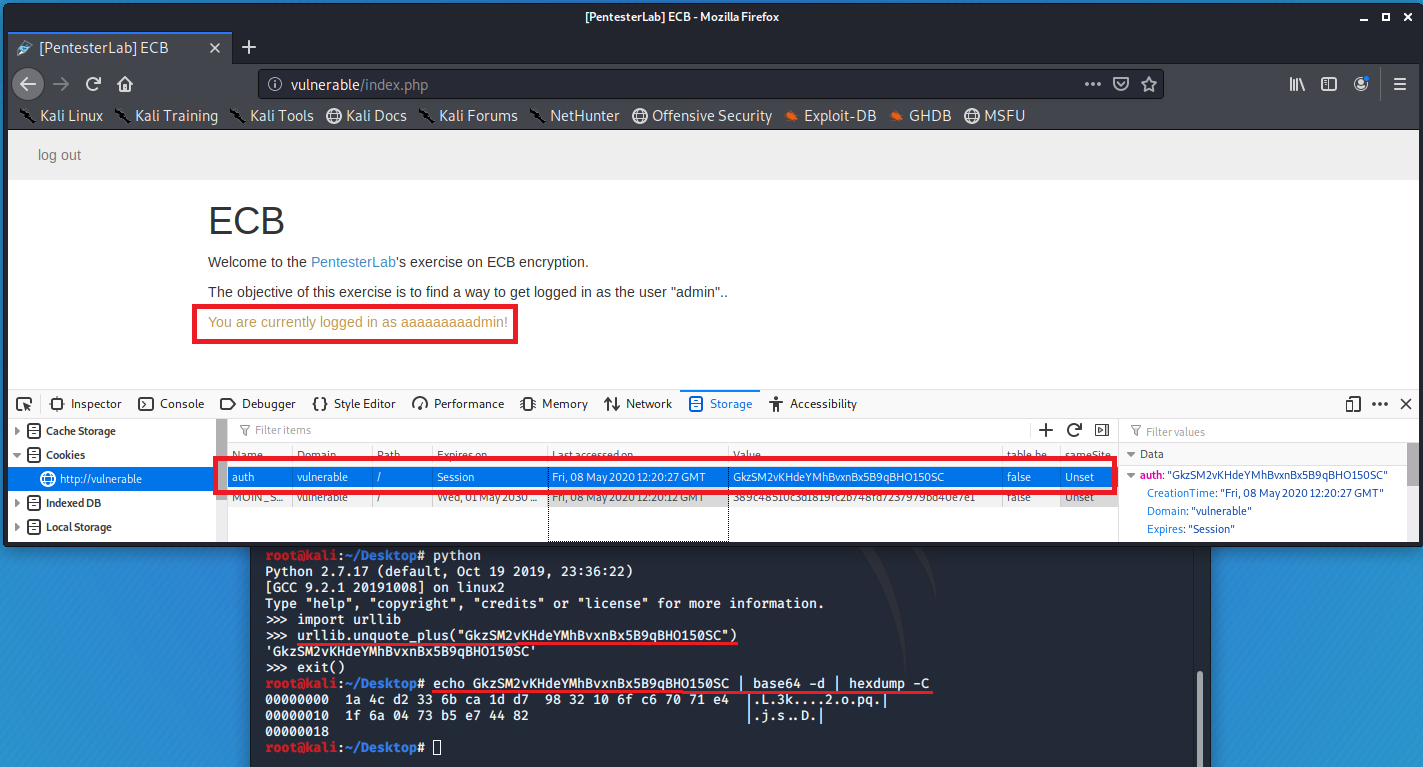Go to the Firefox home page
This screenshot has width=1423, height=767.
[125, 84]
